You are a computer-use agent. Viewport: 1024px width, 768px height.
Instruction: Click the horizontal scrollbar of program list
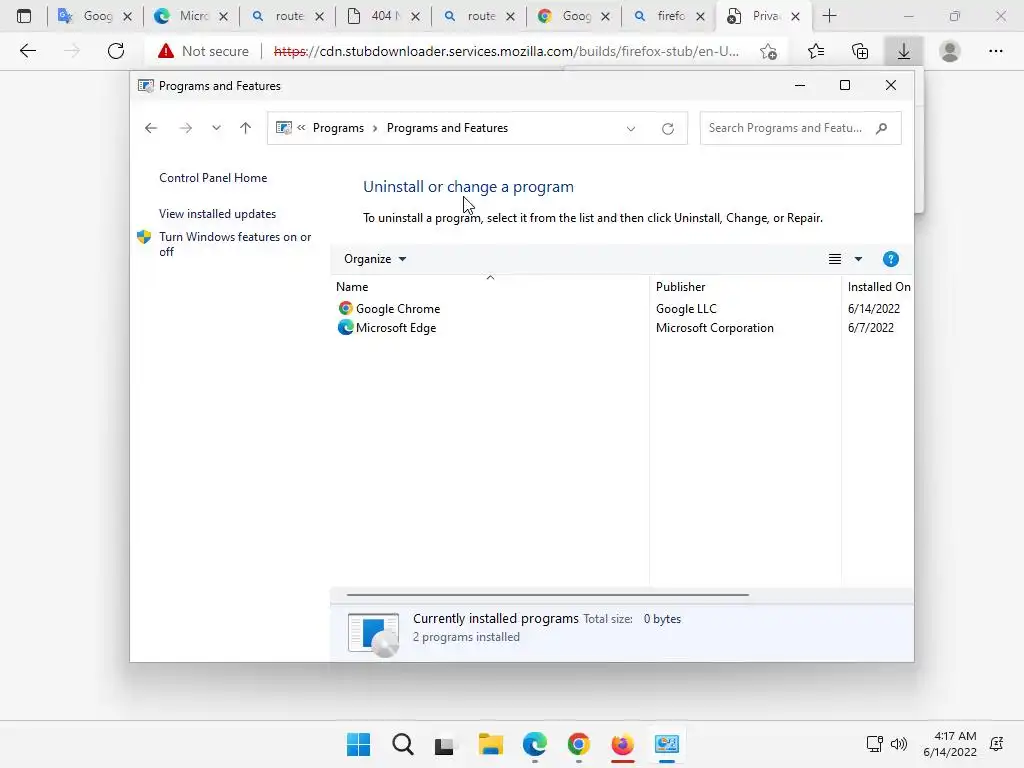pos(547,595)
